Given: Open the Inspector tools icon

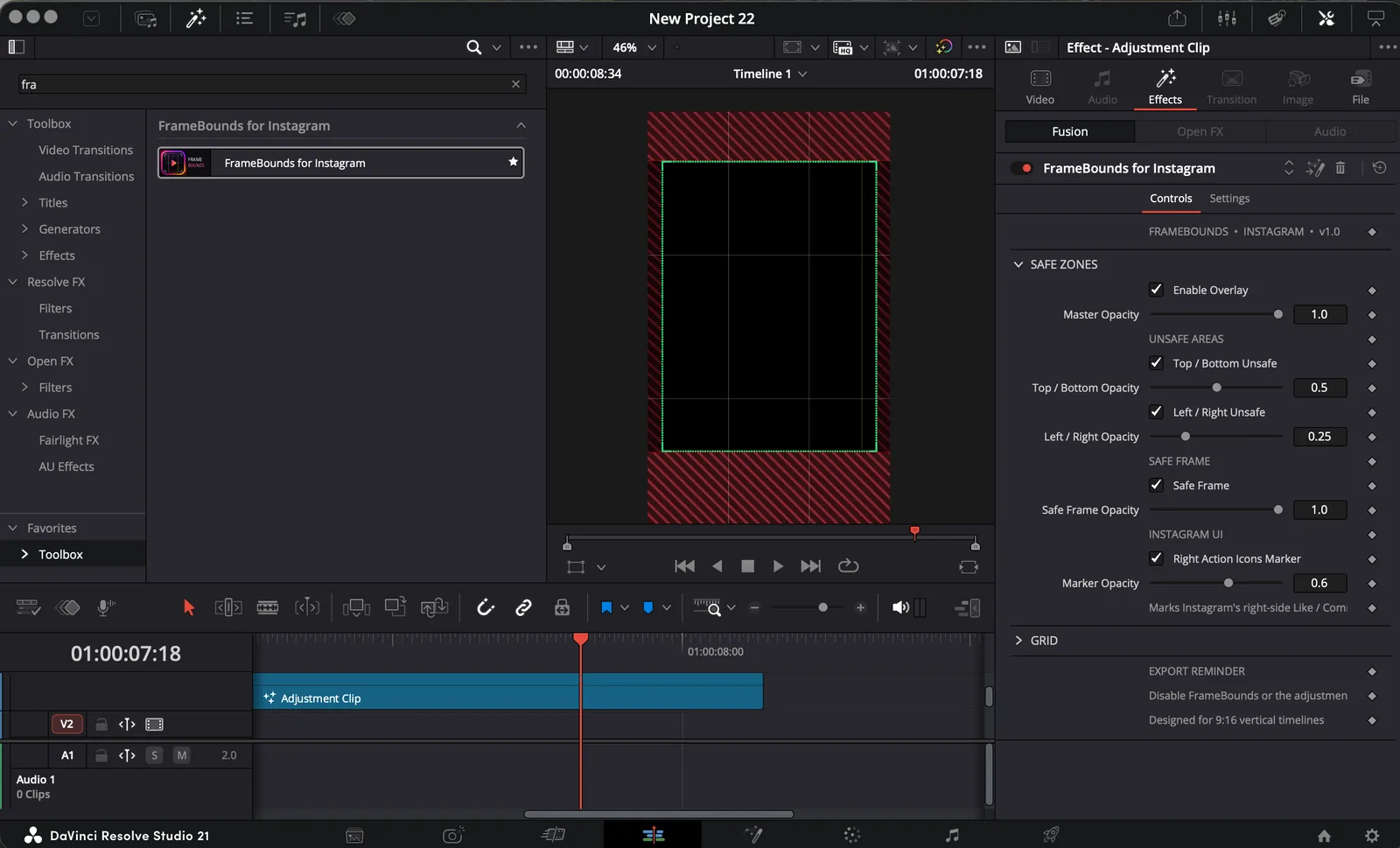Looking at the screenshot, I should (x=1326, y=18).
